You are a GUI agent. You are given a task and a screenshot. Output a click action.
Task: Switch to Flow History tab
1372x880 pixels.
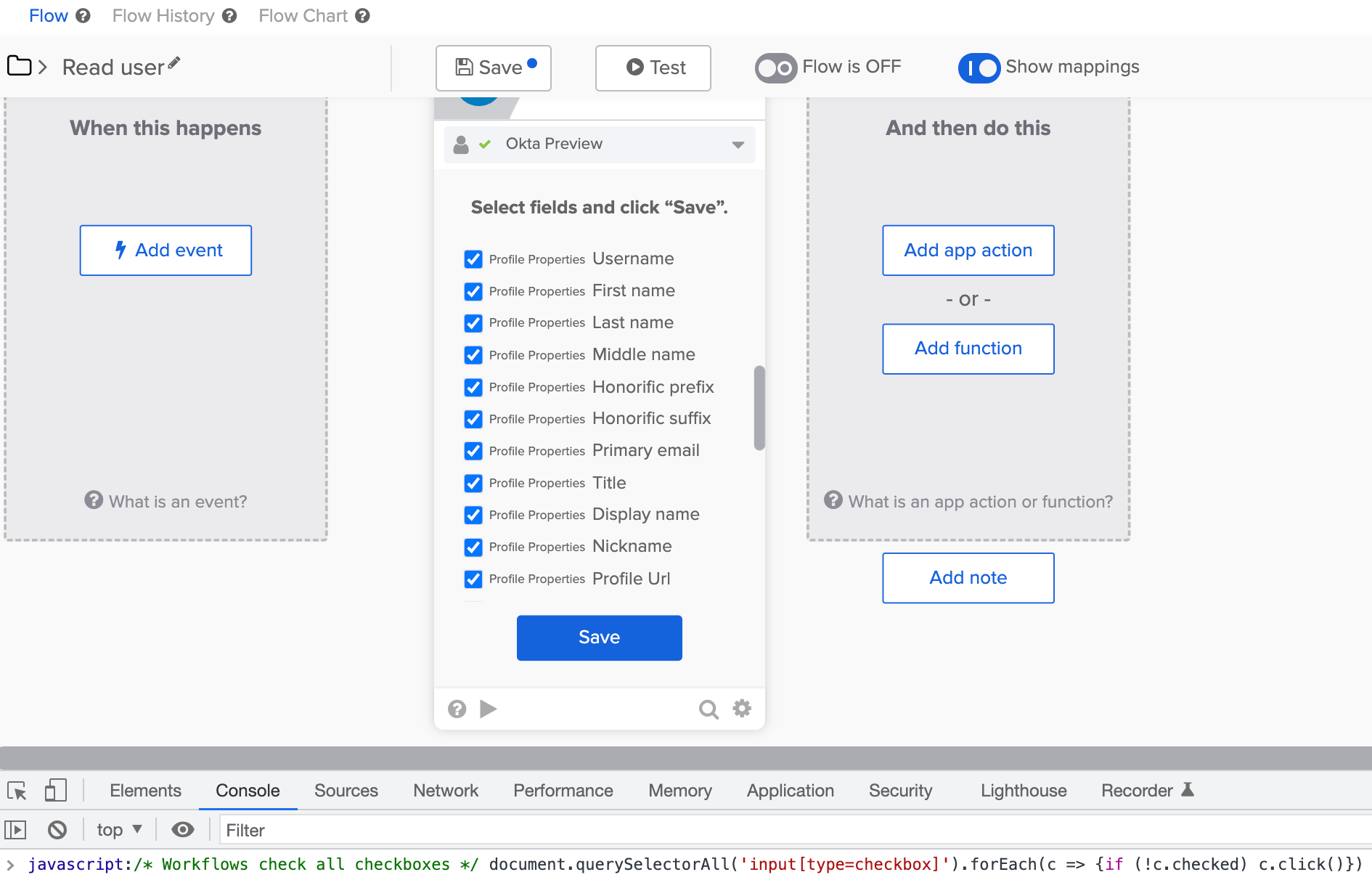click(163, 16)
